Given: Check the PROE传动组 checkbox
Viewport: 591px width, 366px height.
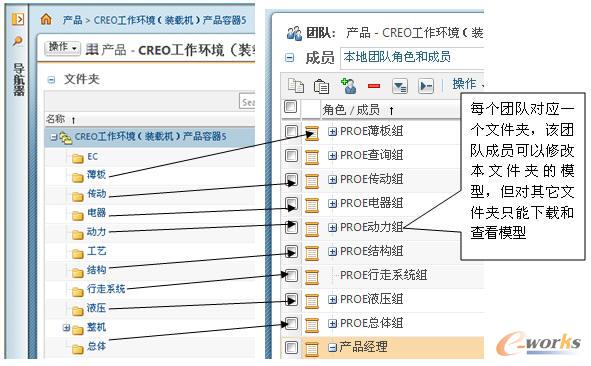Looking at the screenshot, I should [x=291, y=179].
